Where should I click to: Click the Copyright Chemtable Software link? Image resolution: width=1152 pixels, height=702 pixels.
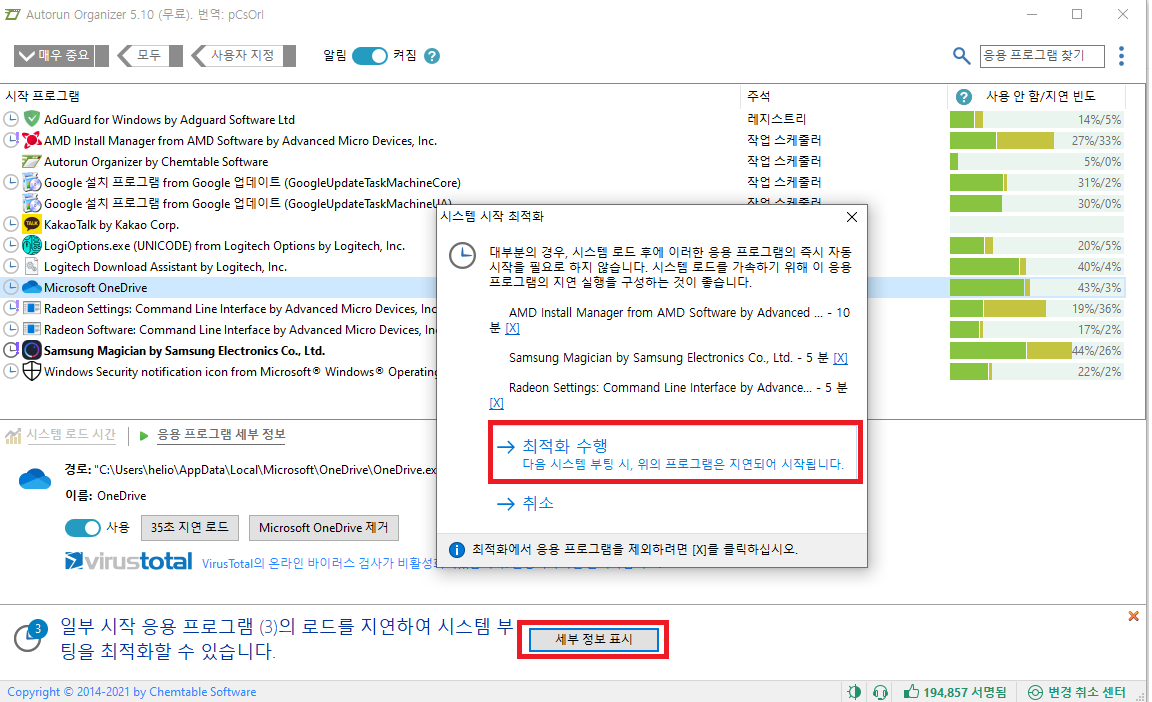pyautogui.click(x=132, y=692)
